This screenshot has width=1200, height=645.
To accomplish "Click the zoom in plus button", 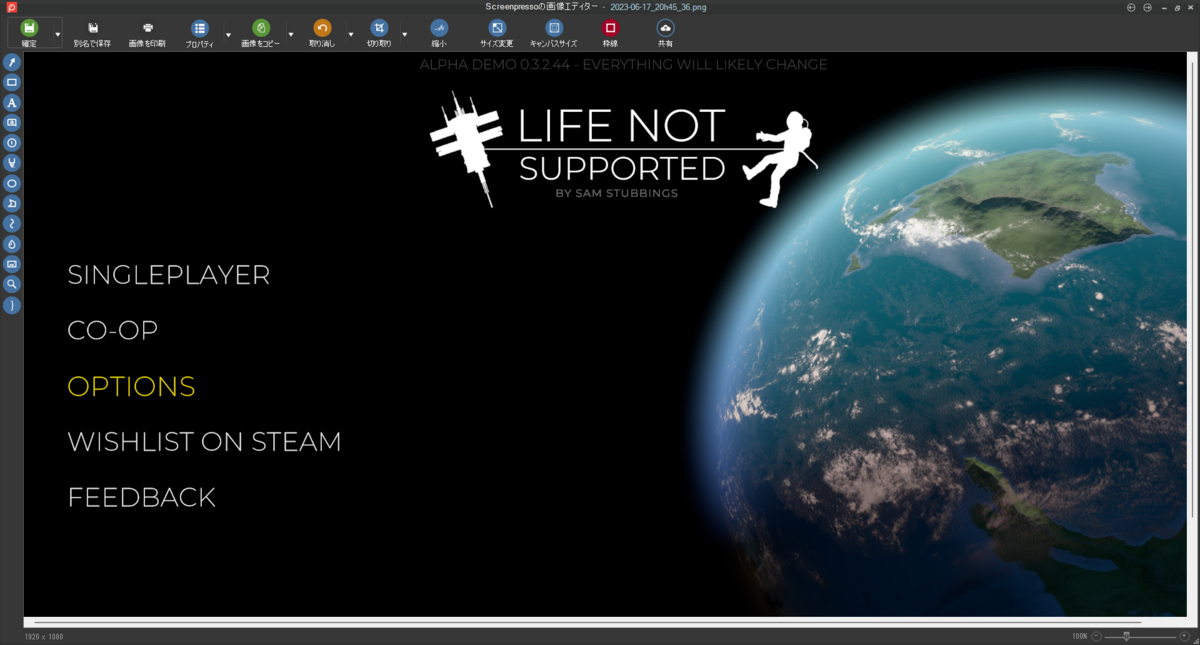I will (1185, 636).
